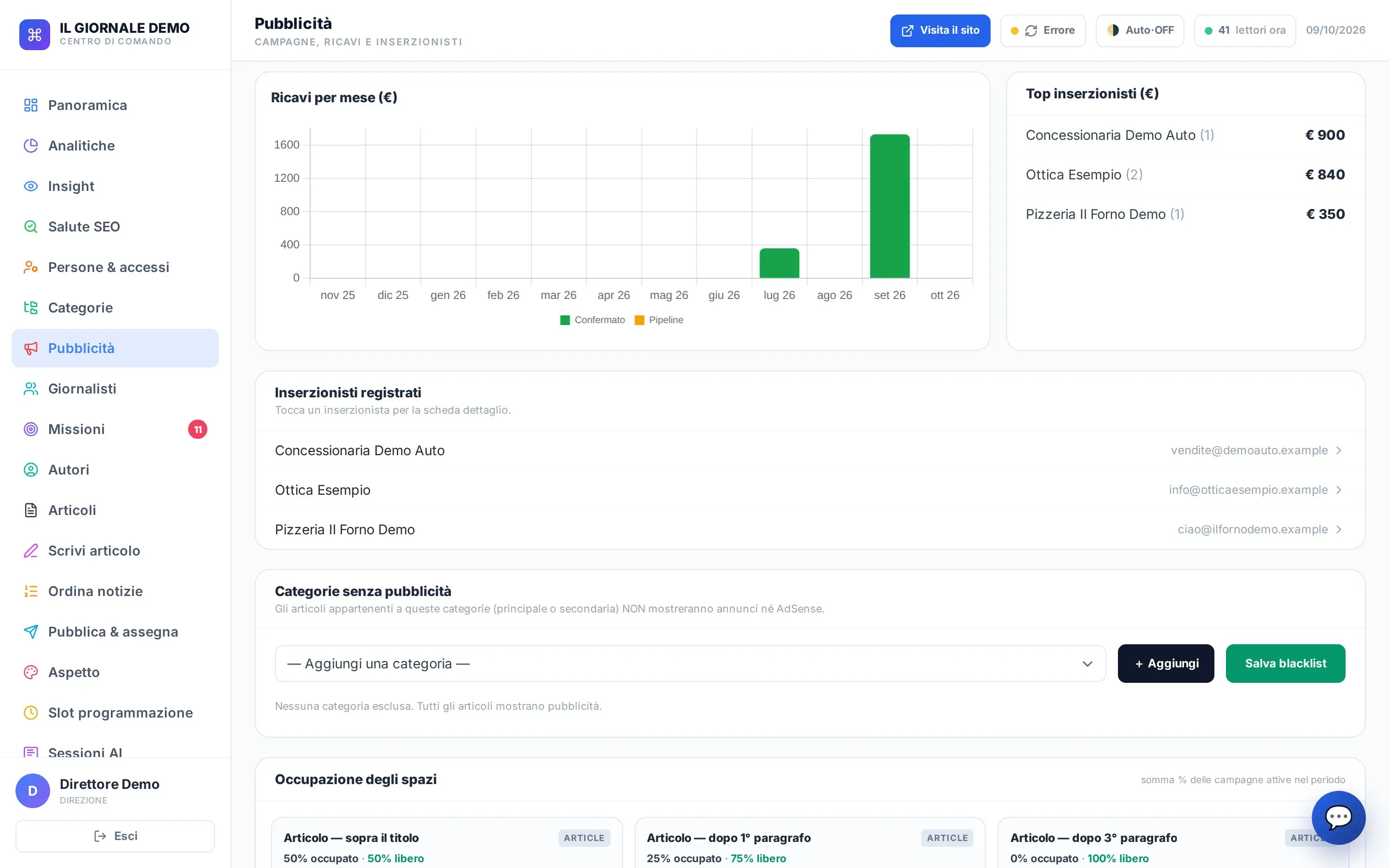Expand Concessionaria Demo Auto row chevron
1389x868 pixels.
point(1338,451)
